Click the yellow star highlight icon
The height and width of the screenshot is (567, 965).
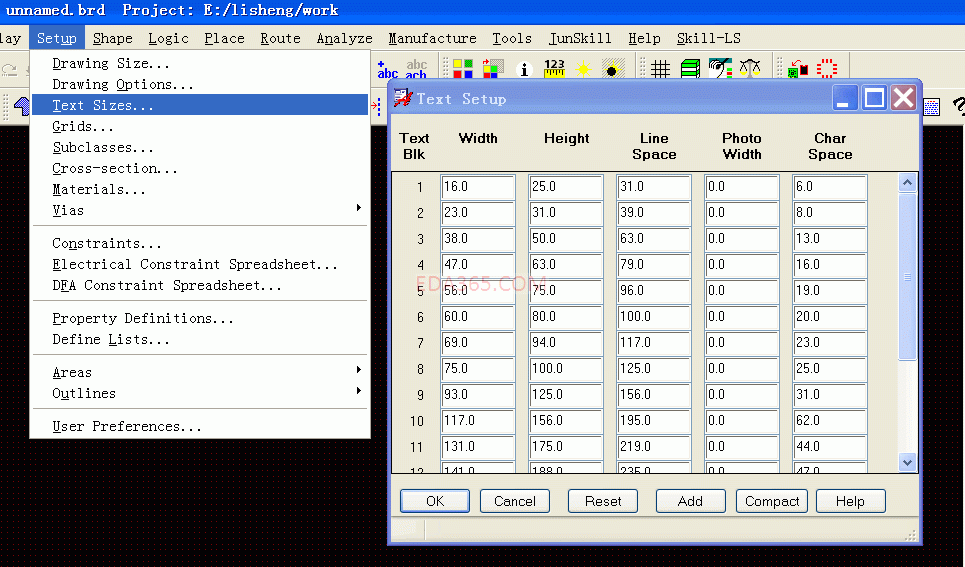click(x=584, y=69)
